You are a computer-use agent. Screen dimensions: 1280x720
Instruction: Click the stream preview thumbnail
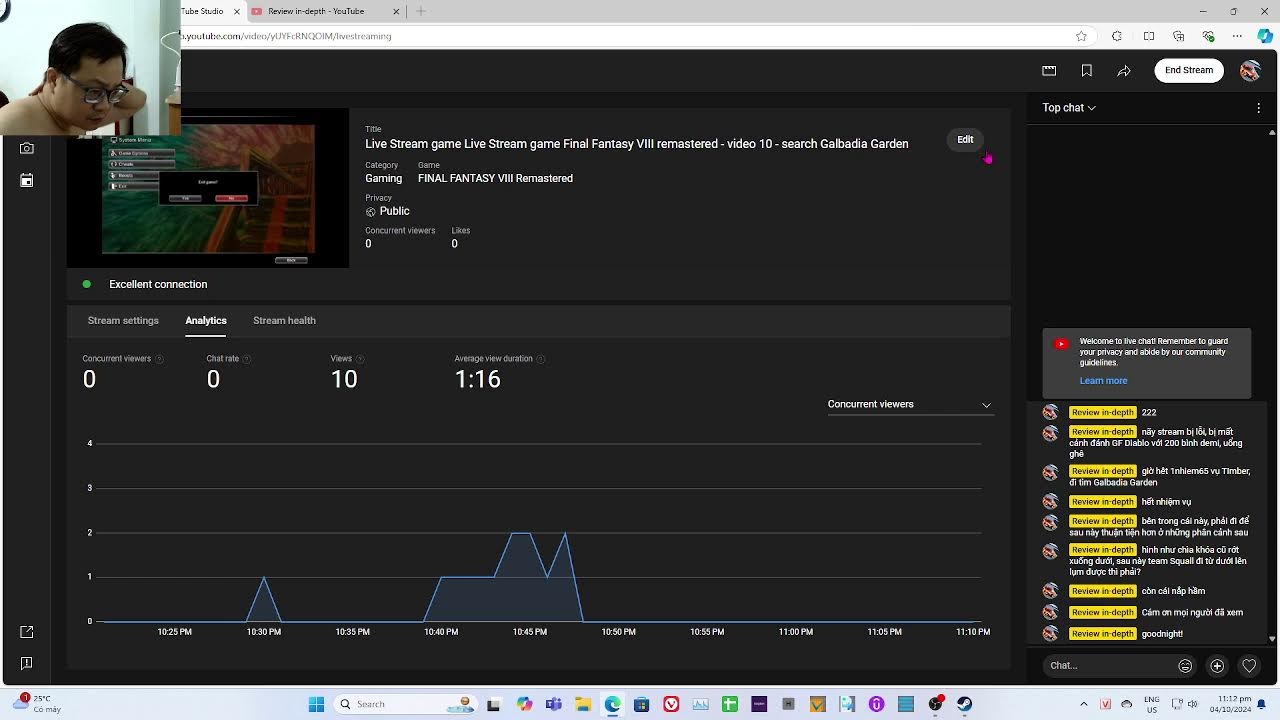coord(208,188)
